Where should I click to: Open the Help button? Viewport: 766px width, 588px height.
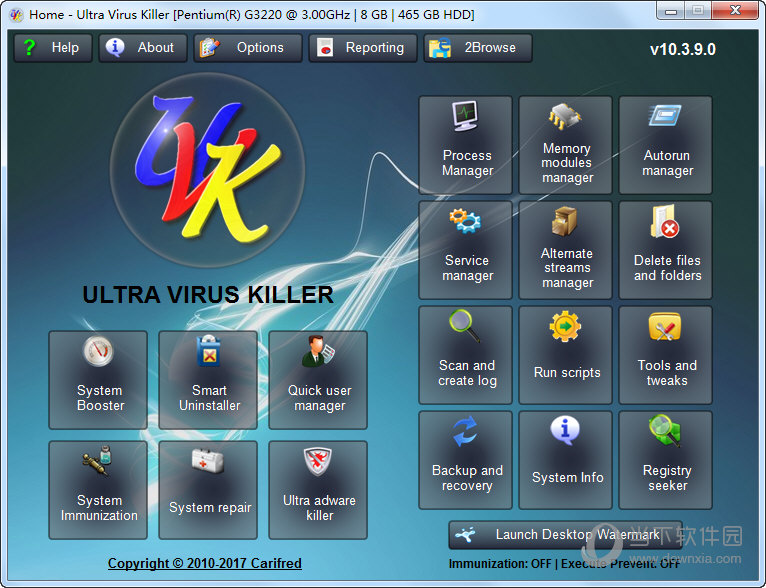point(53,48)
